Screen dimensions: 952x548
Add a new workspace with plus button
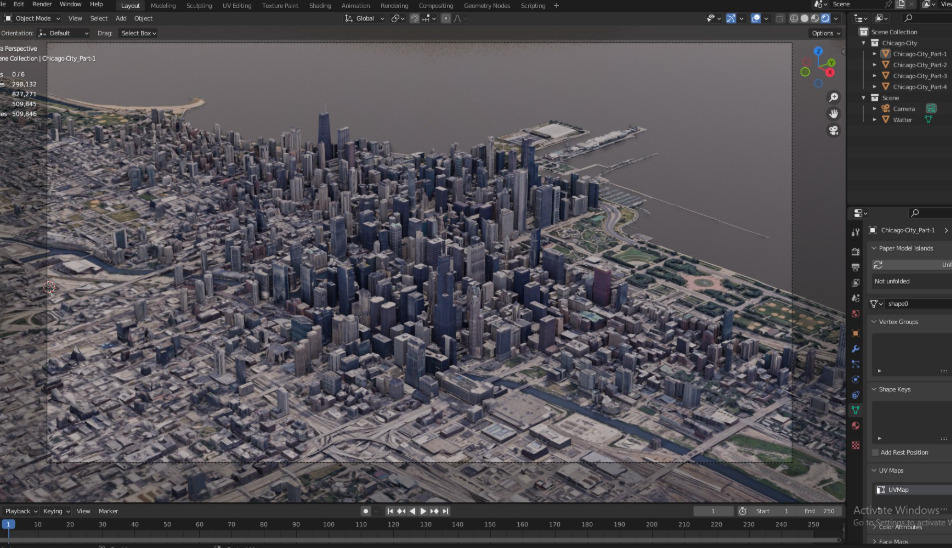[556, 5]
